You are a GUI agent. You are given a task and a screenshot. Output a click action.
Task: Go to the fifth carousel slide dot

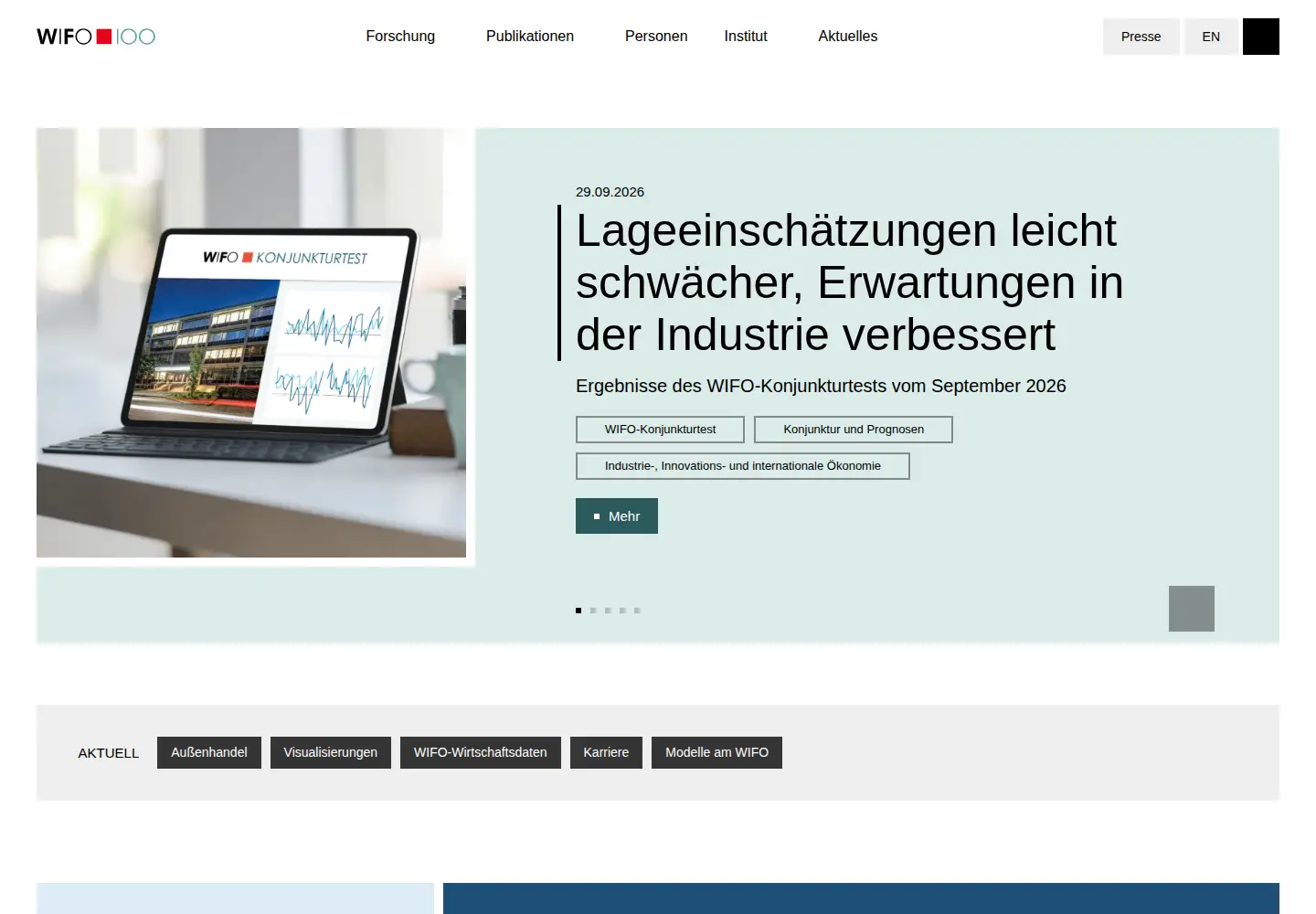click(637, 611)
